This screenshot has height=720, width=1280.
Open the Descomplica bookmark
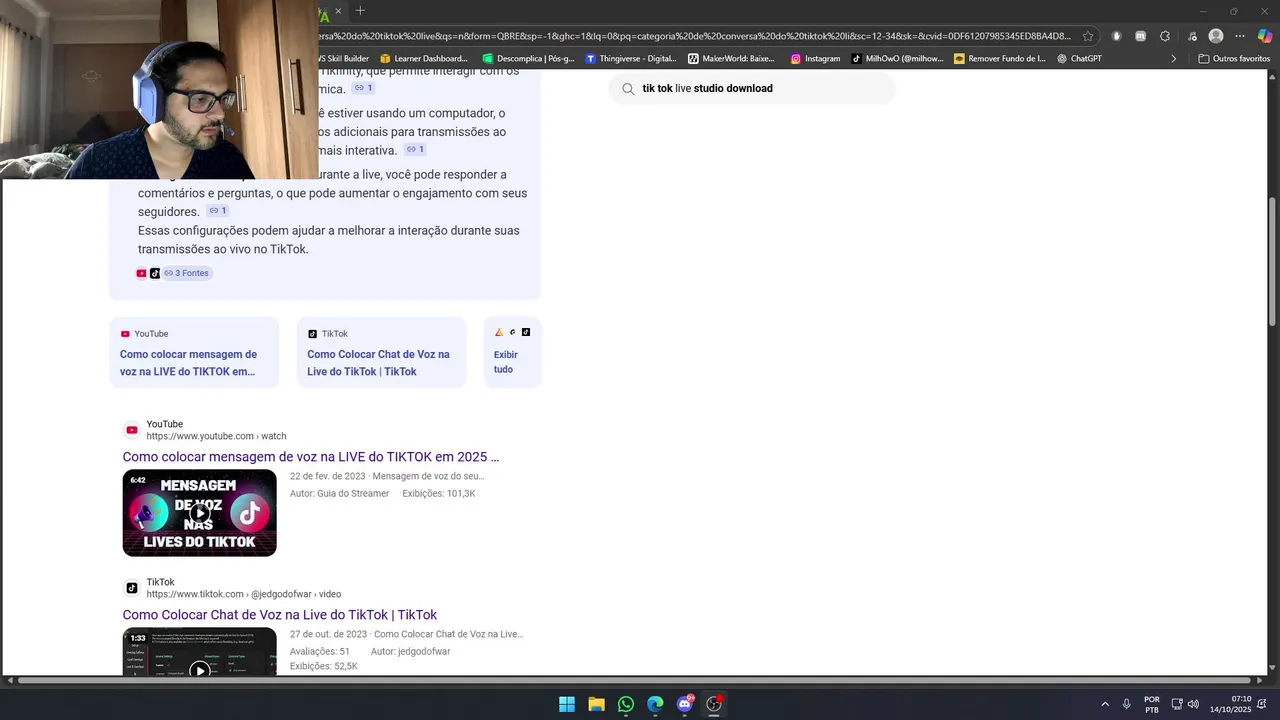pos(528,58)
